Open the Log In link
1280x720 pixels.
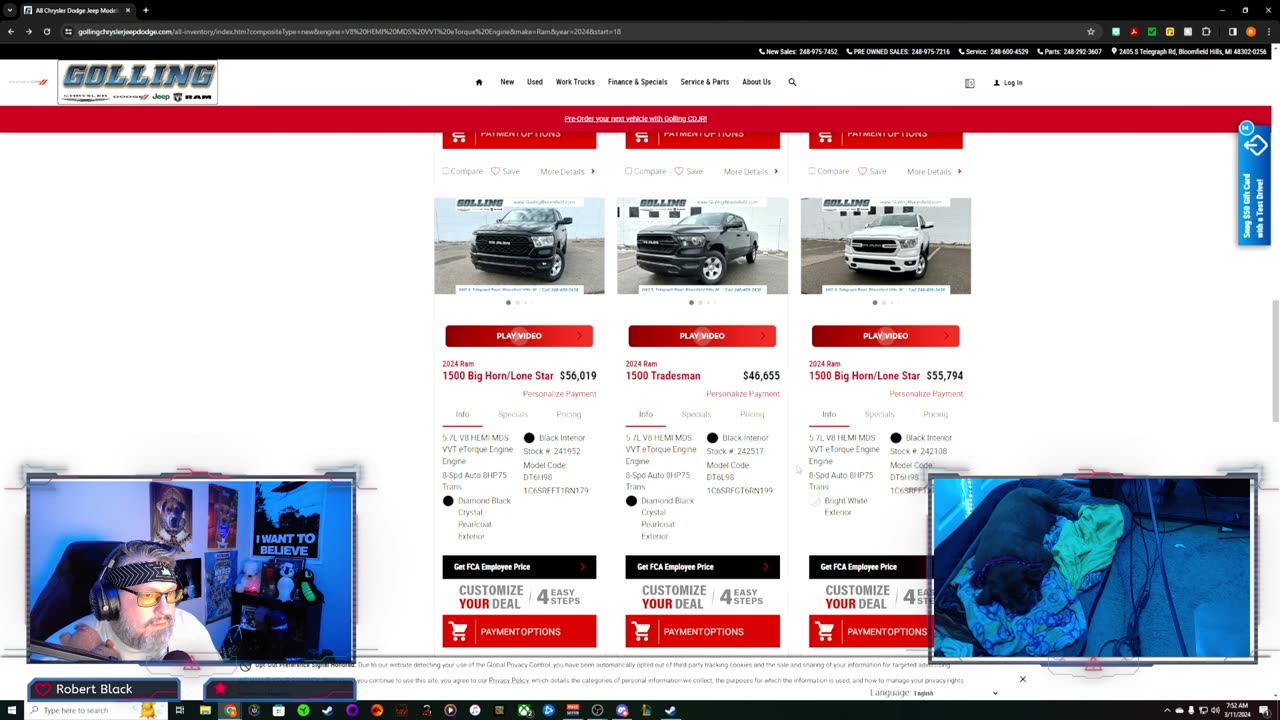tap(1008, 83)
